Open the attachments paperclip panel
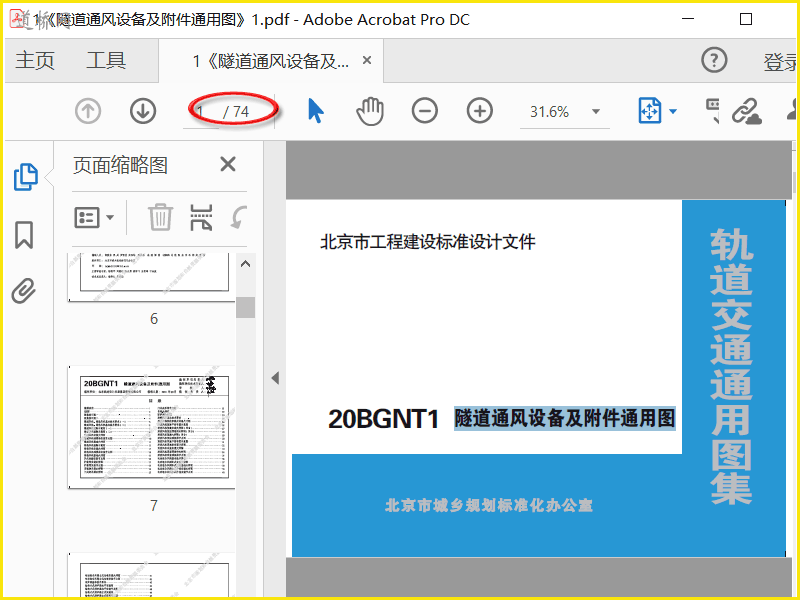Viewport: 800px width, 600px height. coord(23,291)
